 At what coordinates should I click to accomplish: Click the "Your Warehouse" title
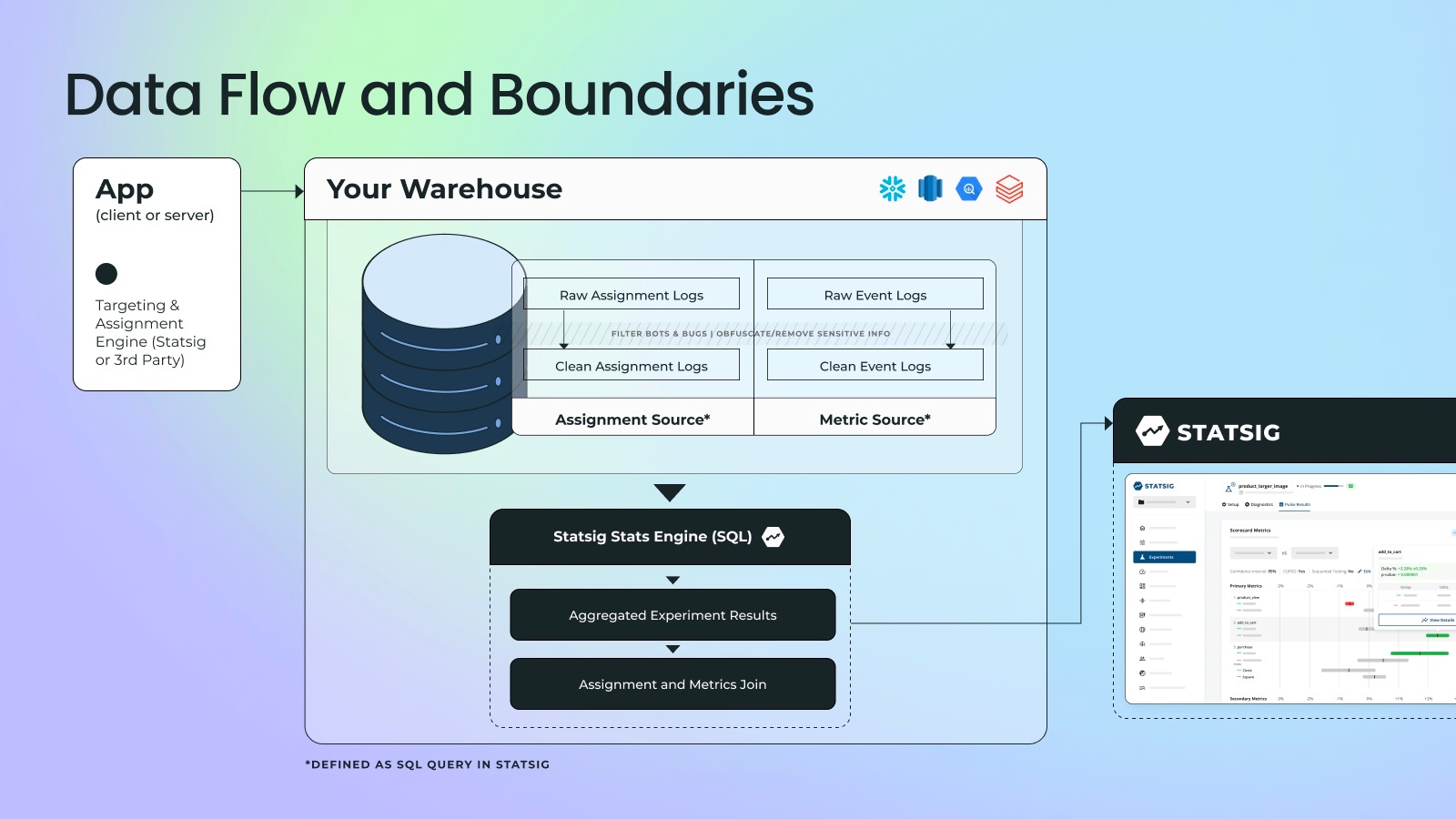444,188
